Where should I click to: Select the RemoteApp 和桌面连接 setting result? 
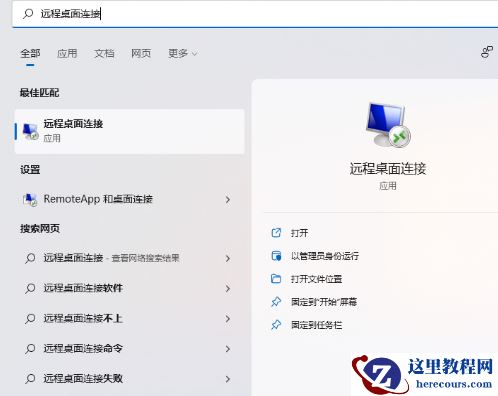[x=130, y=199]
